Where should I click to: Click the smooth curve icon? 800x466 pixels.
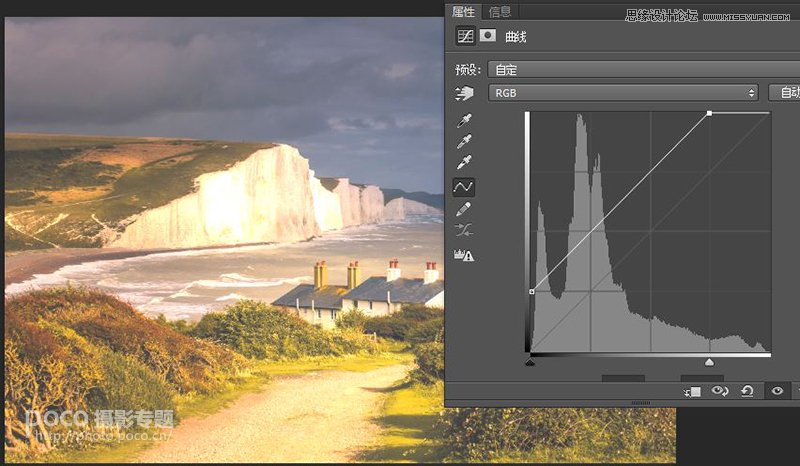coord(464,231)
